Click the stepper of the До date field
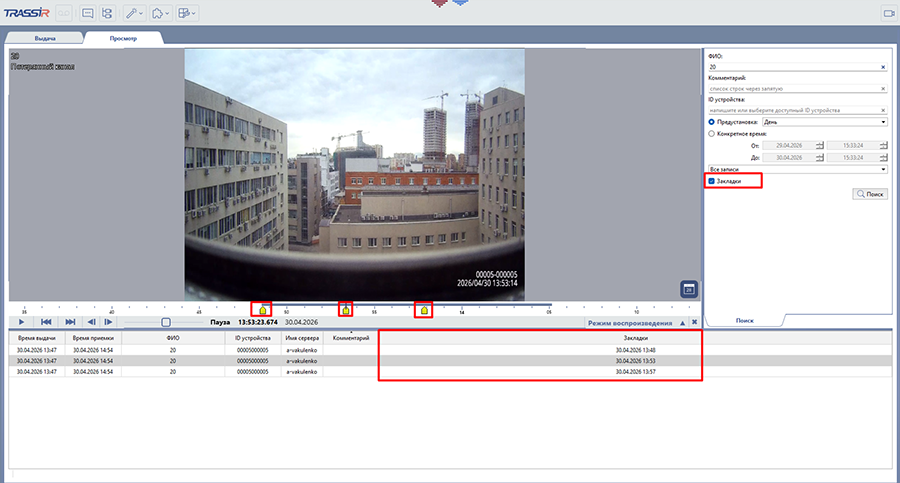Image resolution: width=900 pixels, height=483 pixels. pyautogui.click(x=820, y=157)
